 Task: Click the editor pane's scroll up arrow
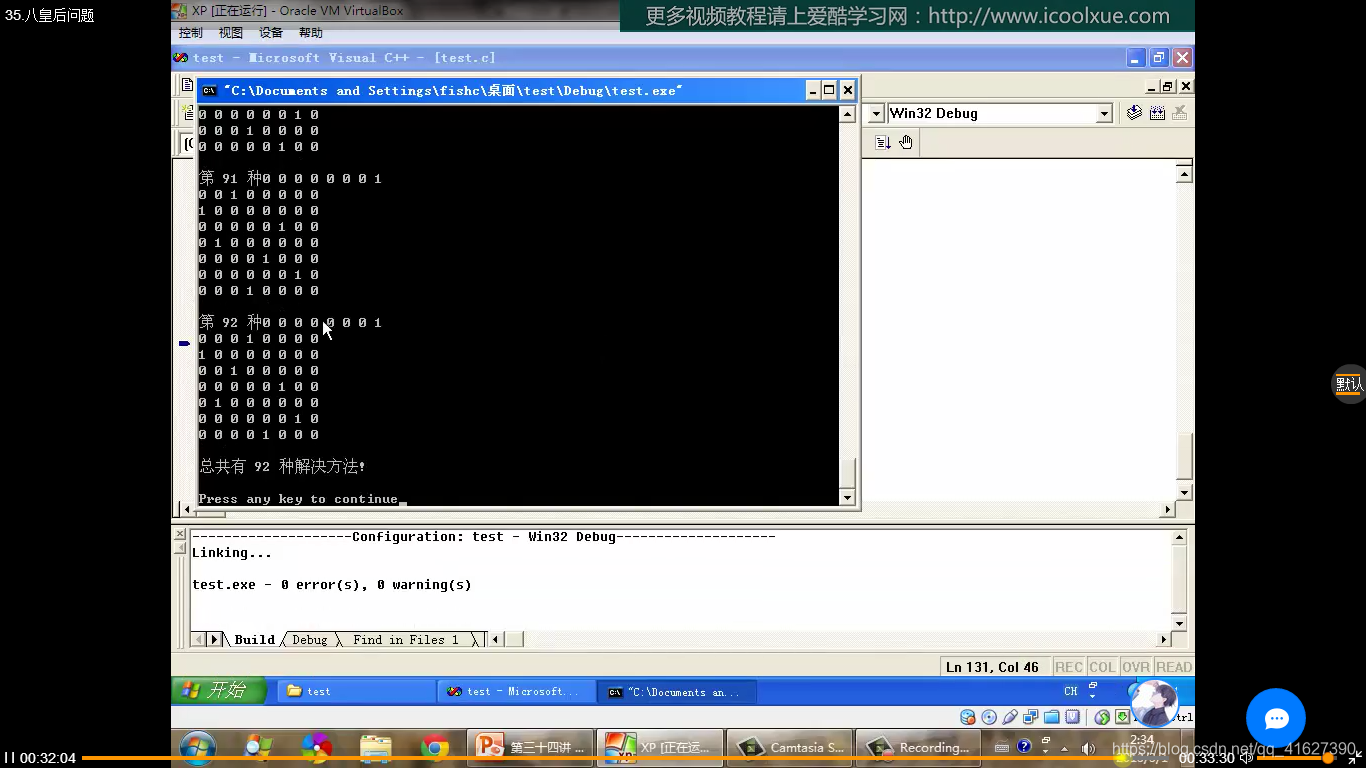coord(1184,174)
